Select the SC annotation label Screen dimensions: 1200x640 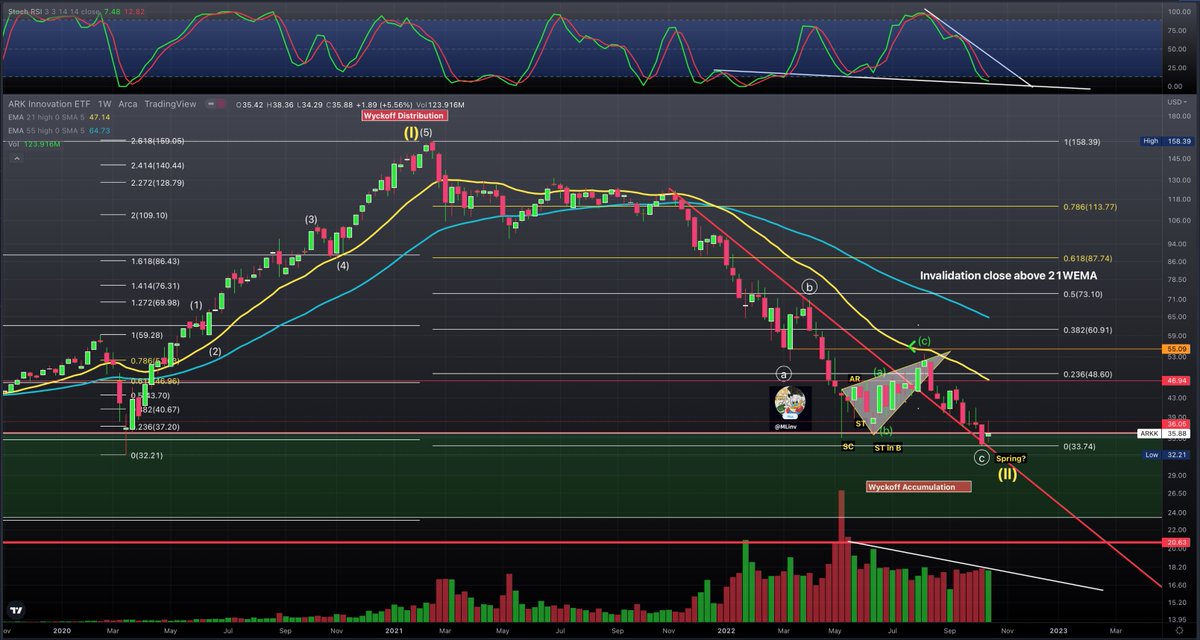point(848,446)
